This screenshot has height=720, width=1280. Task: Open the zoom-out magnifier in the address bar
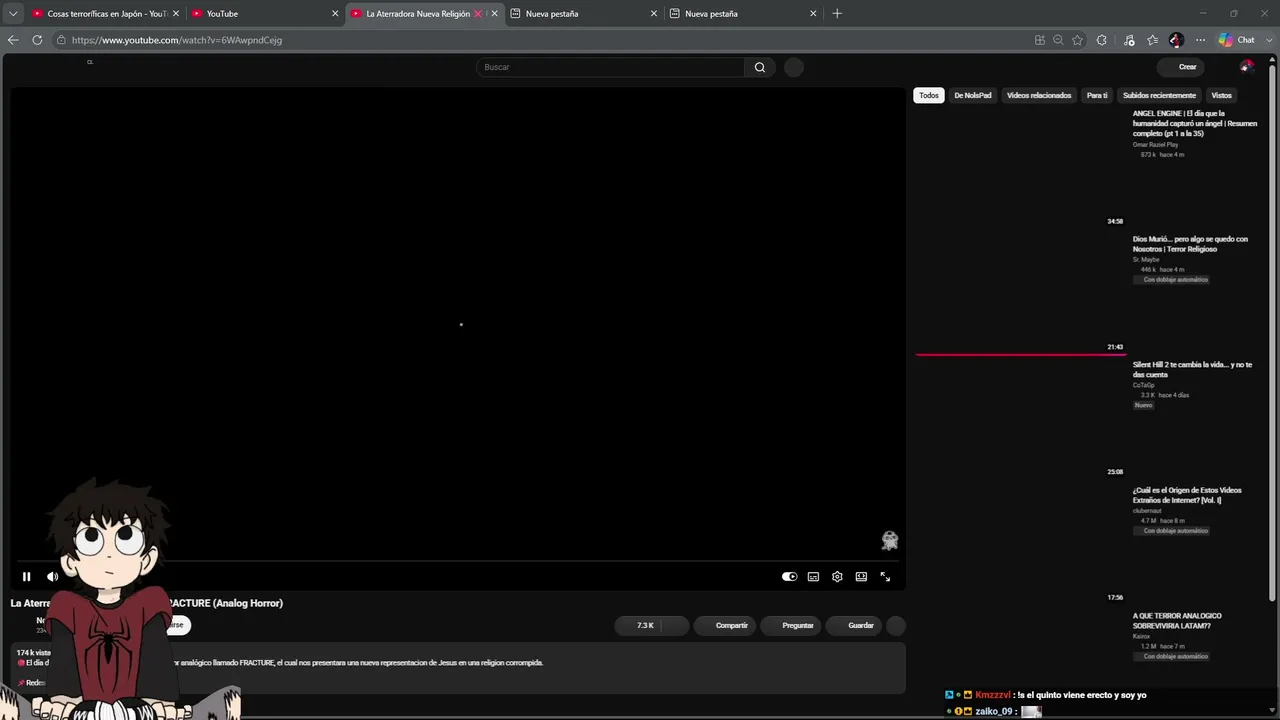pyautogui.click(x=1058, y=40)
